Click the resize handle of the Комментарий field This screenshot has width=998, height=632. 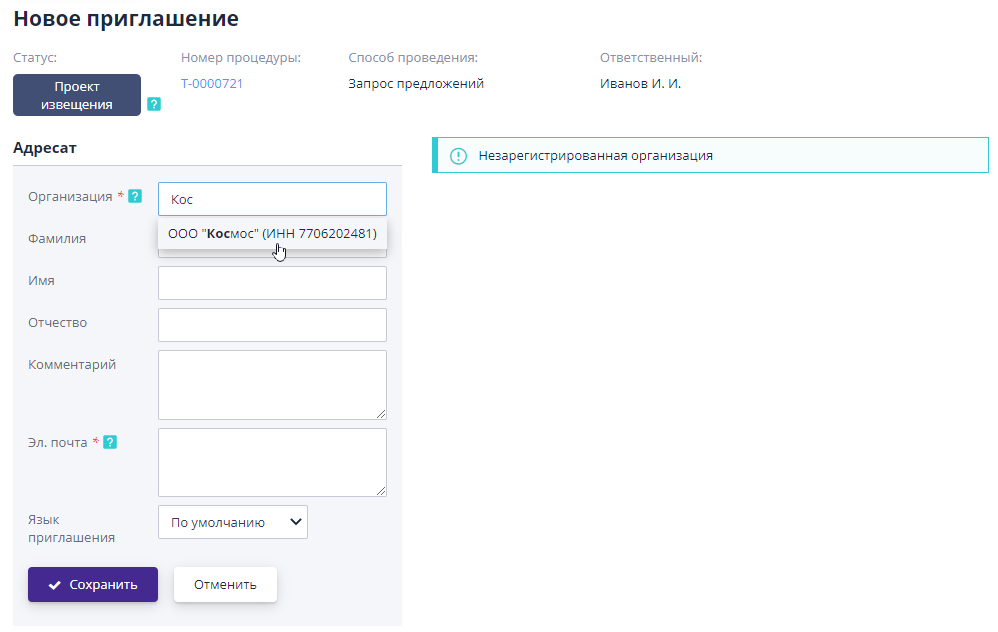pyautogui.click(x=382, y=414)
